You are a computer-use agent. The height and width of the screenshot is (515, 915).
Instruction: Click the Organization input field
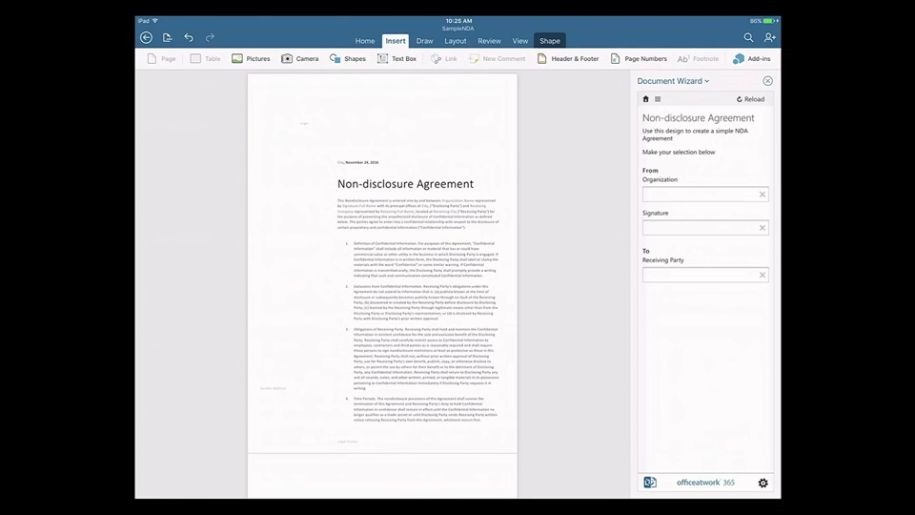click(706, 194)
